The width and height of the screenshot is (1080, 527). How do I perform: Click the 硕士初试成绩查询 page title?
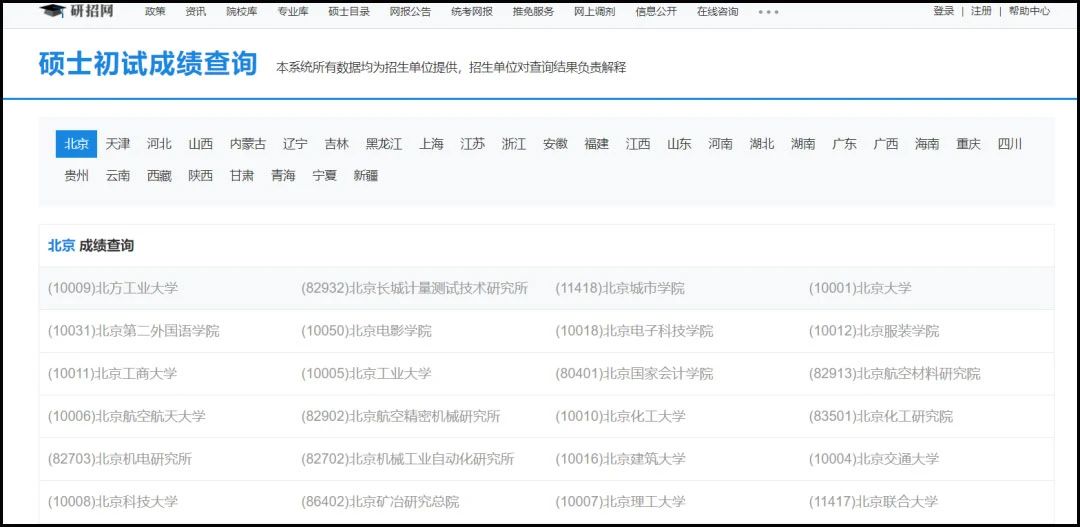(x=148, y=64)
